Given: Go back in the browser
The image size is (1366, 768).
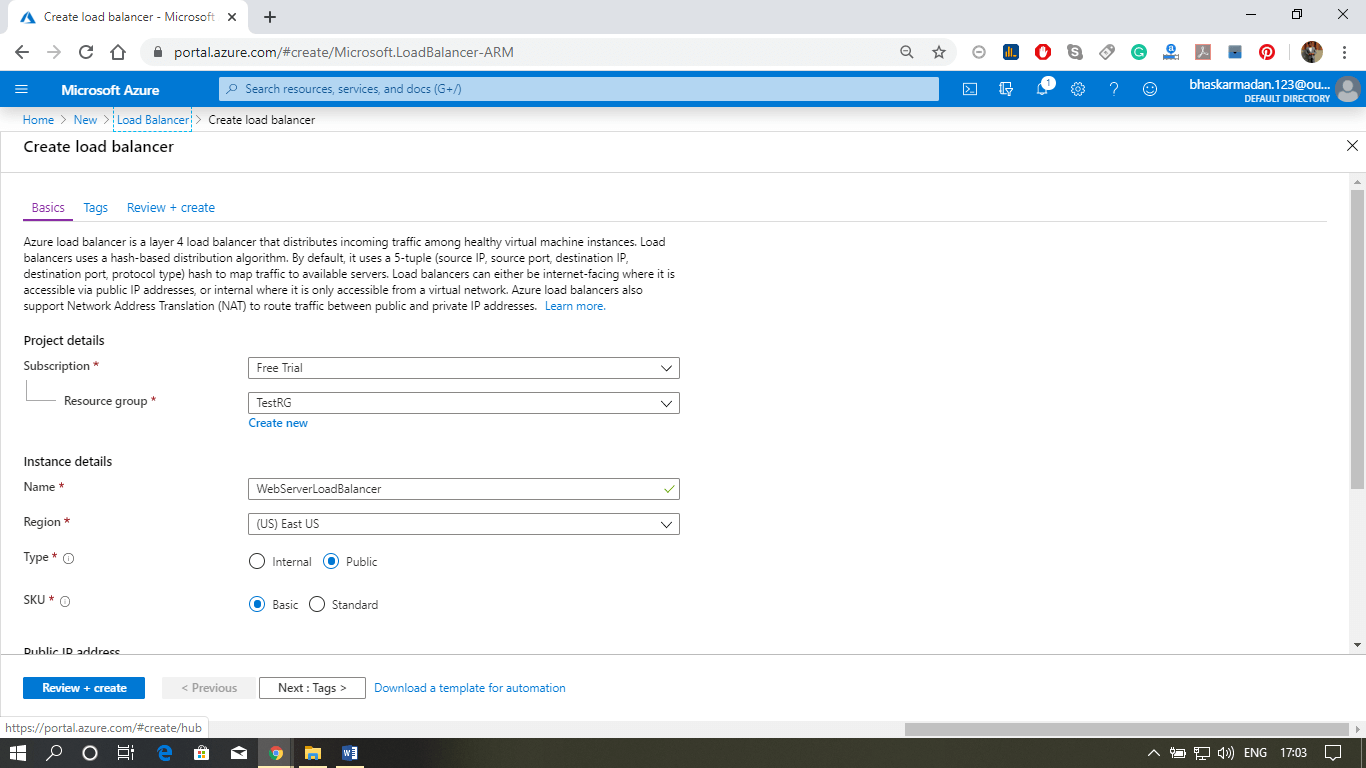Looking at the screenshot, I should 22,52.
